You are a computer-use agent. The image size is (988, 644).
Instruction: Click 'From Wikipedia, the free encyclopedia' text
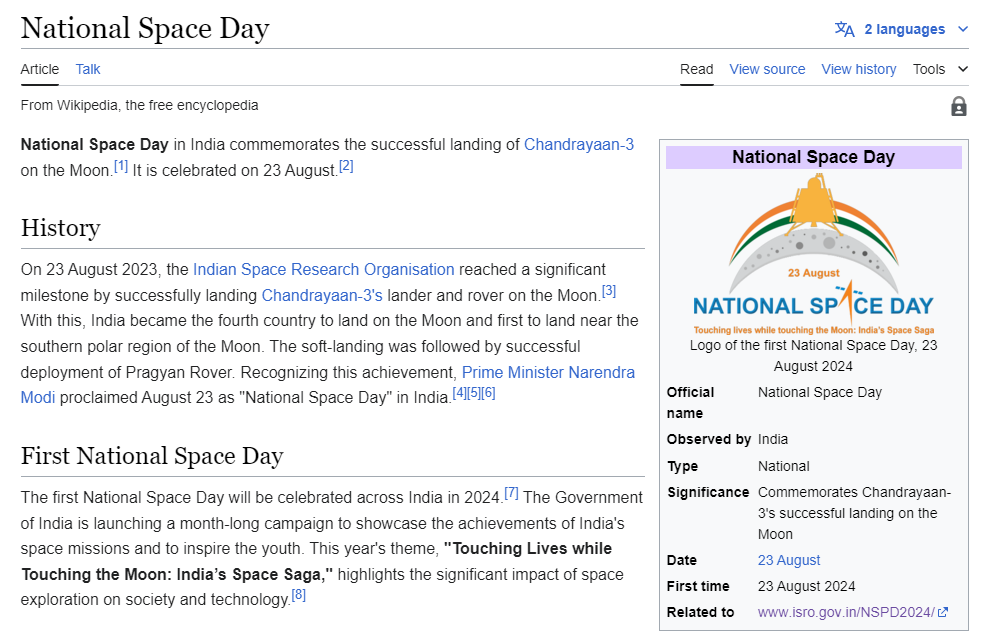[x=139, y=105]
